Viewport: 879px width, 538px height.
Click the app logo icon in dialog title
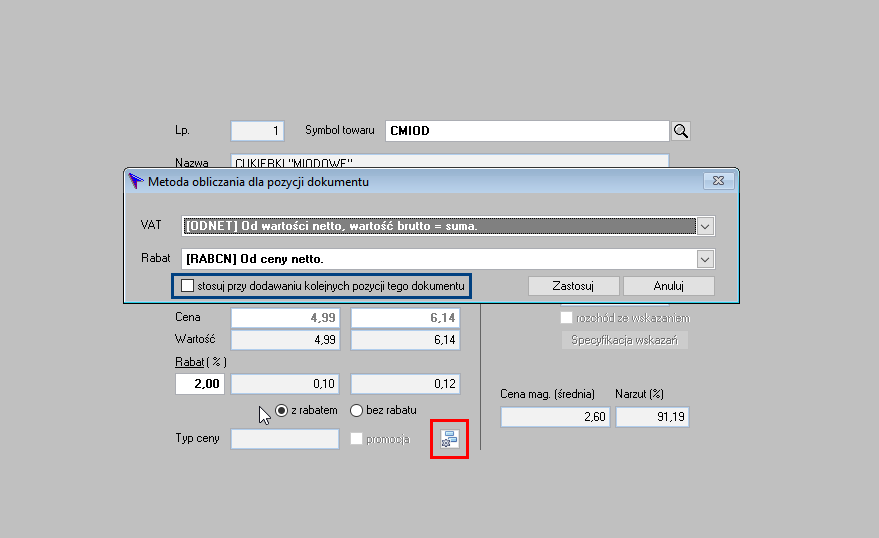point(136,181)
